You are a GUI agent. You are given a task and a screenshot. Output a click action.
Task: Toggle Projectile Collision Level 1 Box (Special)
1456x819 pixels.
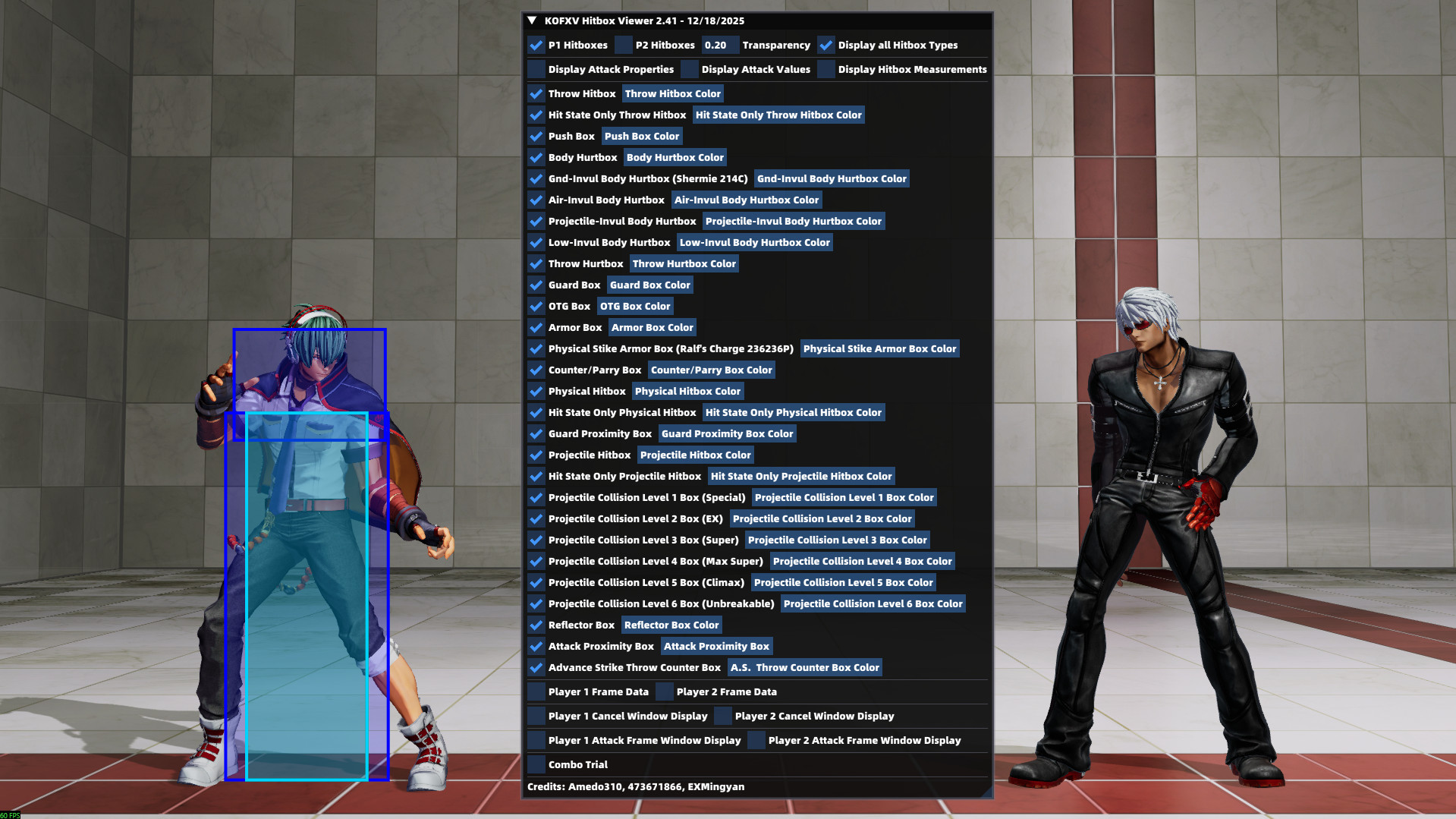pyautogui.click(x=536, y=497)
